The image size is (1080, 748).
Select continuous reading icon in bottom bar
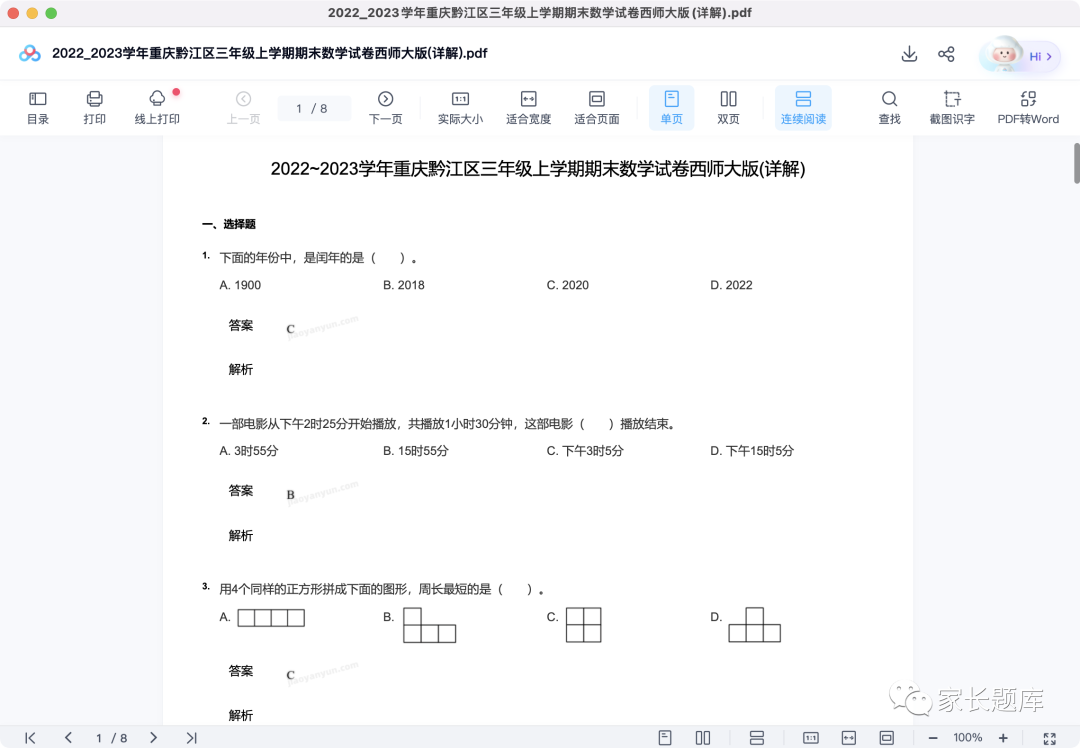757,738
